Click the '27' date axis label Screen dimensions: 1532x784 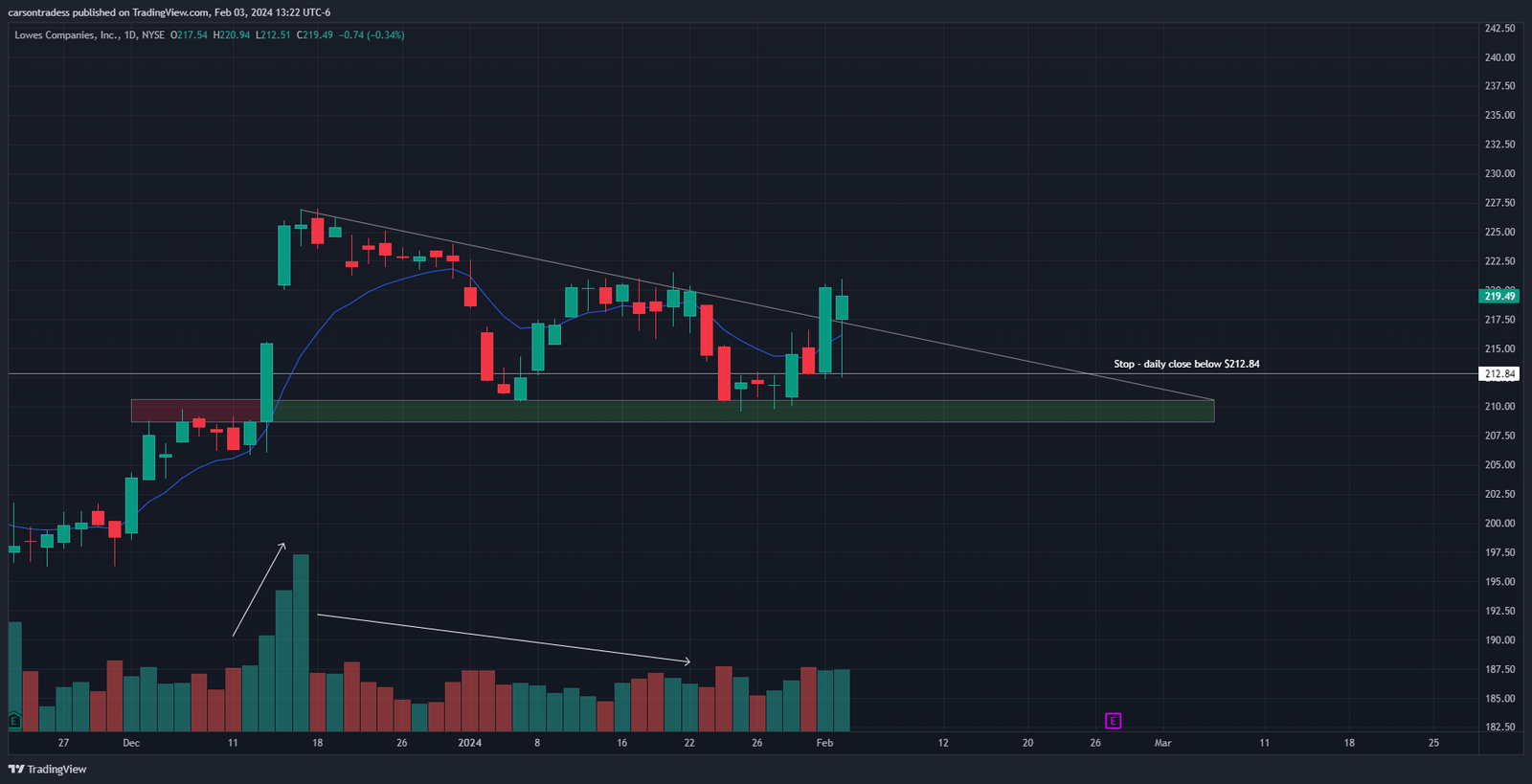pos(63,743)
